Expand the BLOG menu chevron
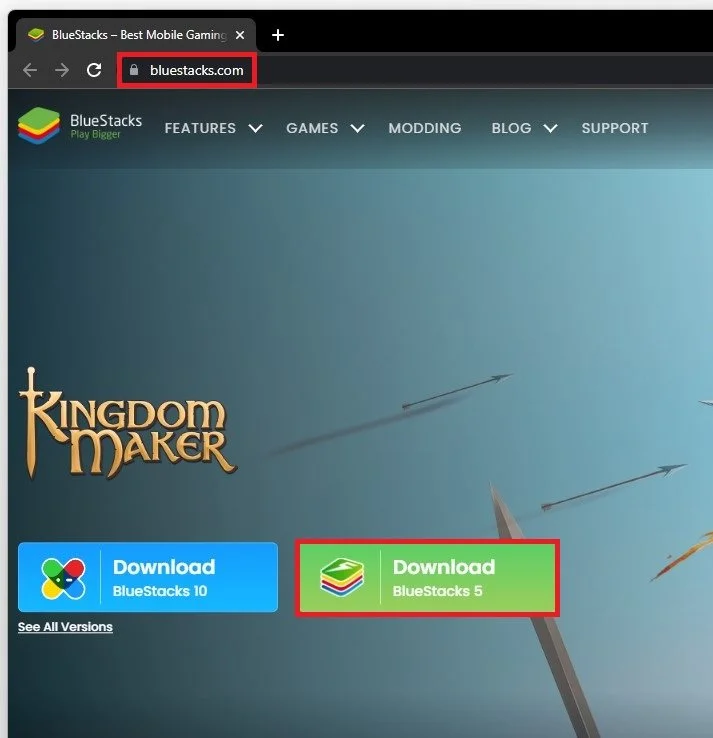Screen dimensions: 713x738 point(551,128)
